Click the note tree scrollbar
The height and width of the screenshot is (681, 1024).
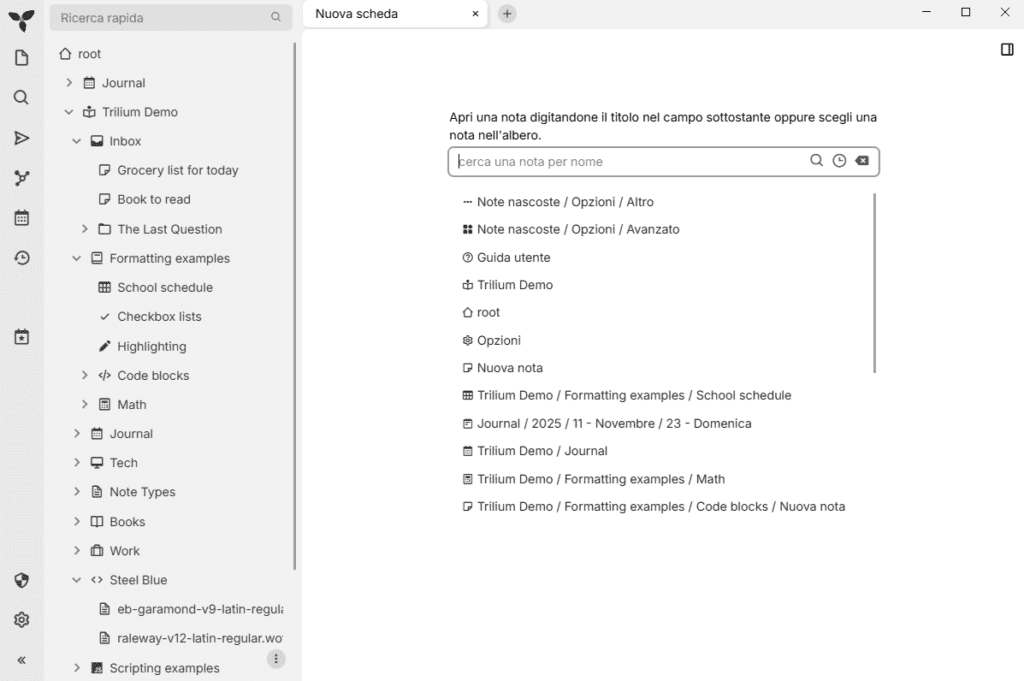click(x=295, y=306)
